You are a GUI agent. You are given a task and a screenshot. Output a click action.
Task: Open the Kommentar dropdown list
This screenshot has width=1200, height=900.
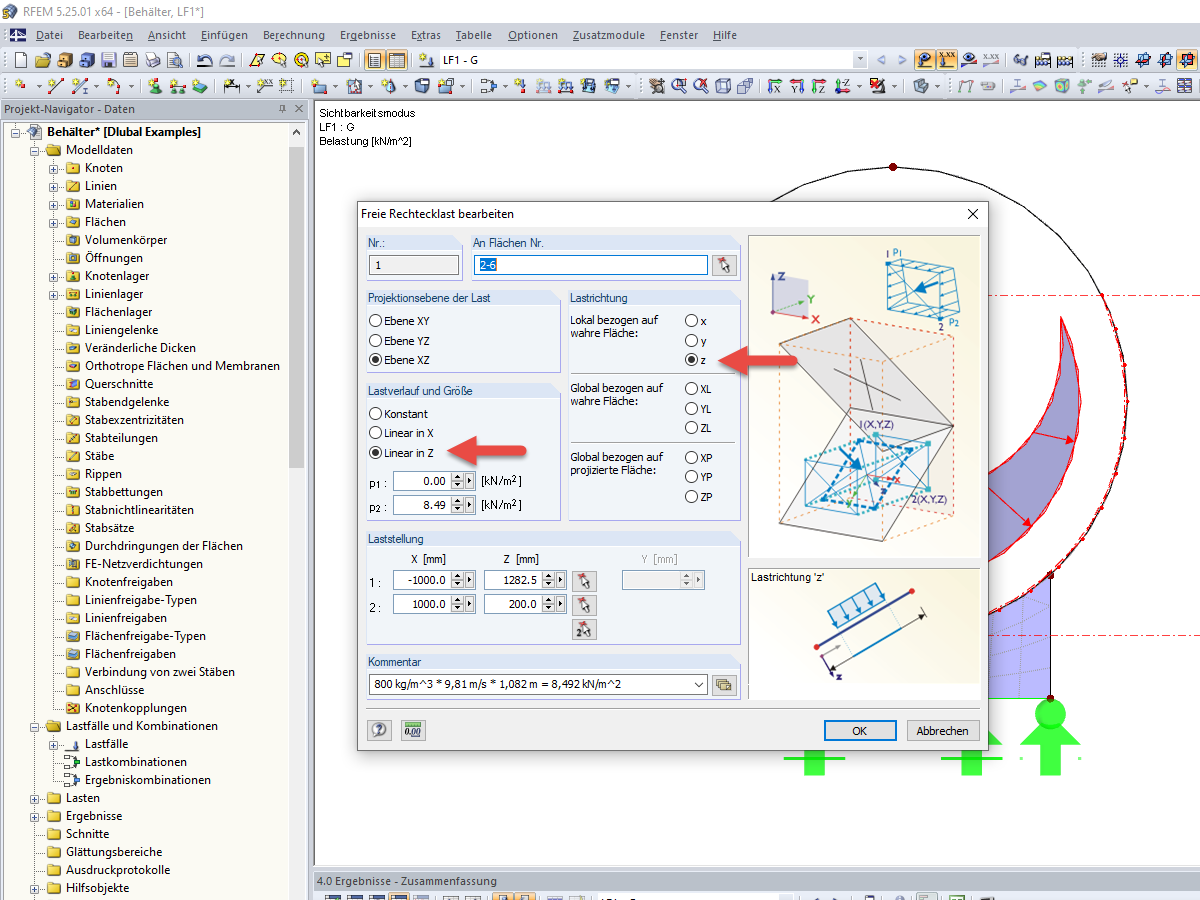coord(697,685)
